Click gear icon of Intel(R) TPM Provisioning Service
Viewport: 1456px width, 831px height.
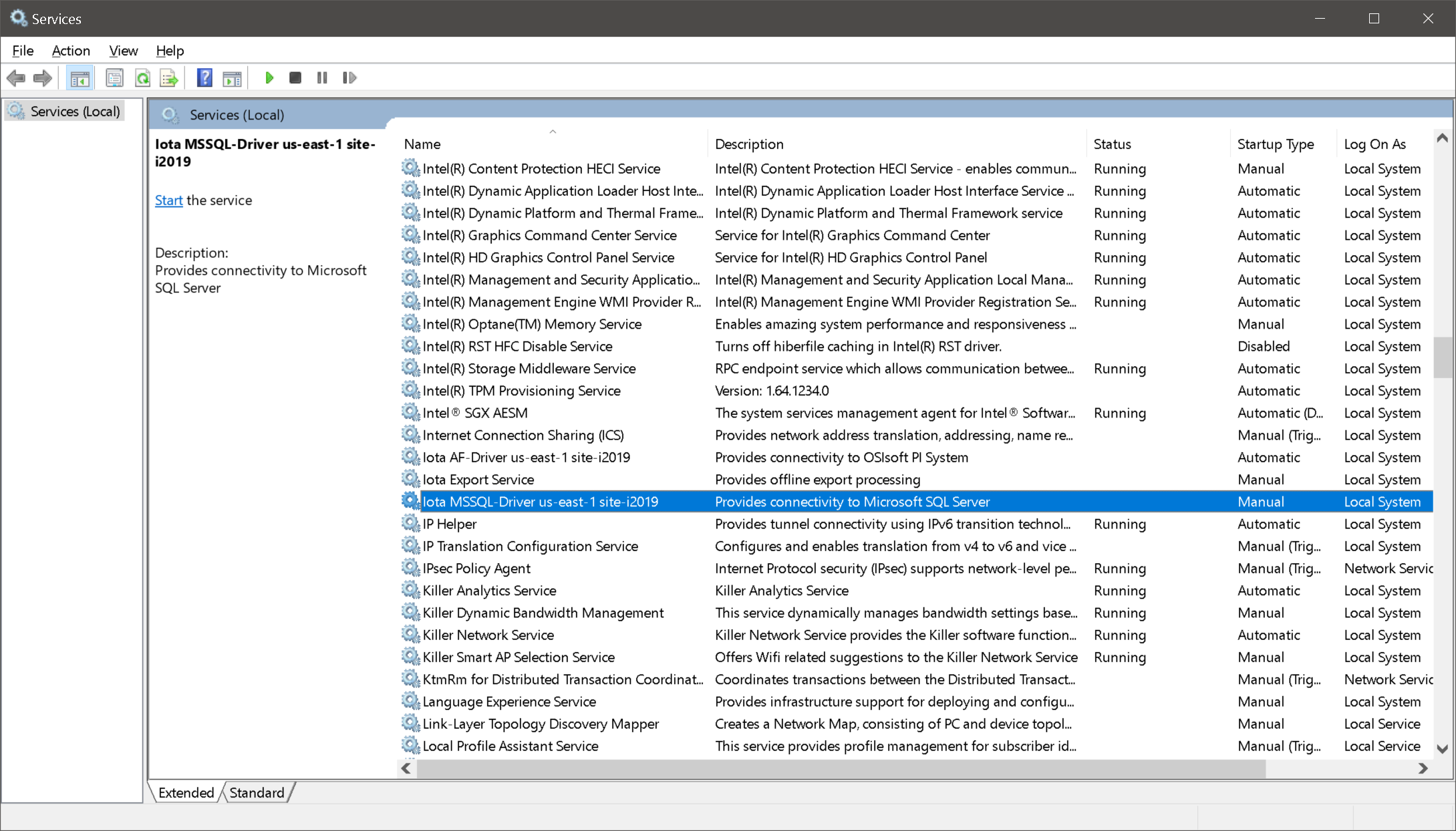point(410,390)
